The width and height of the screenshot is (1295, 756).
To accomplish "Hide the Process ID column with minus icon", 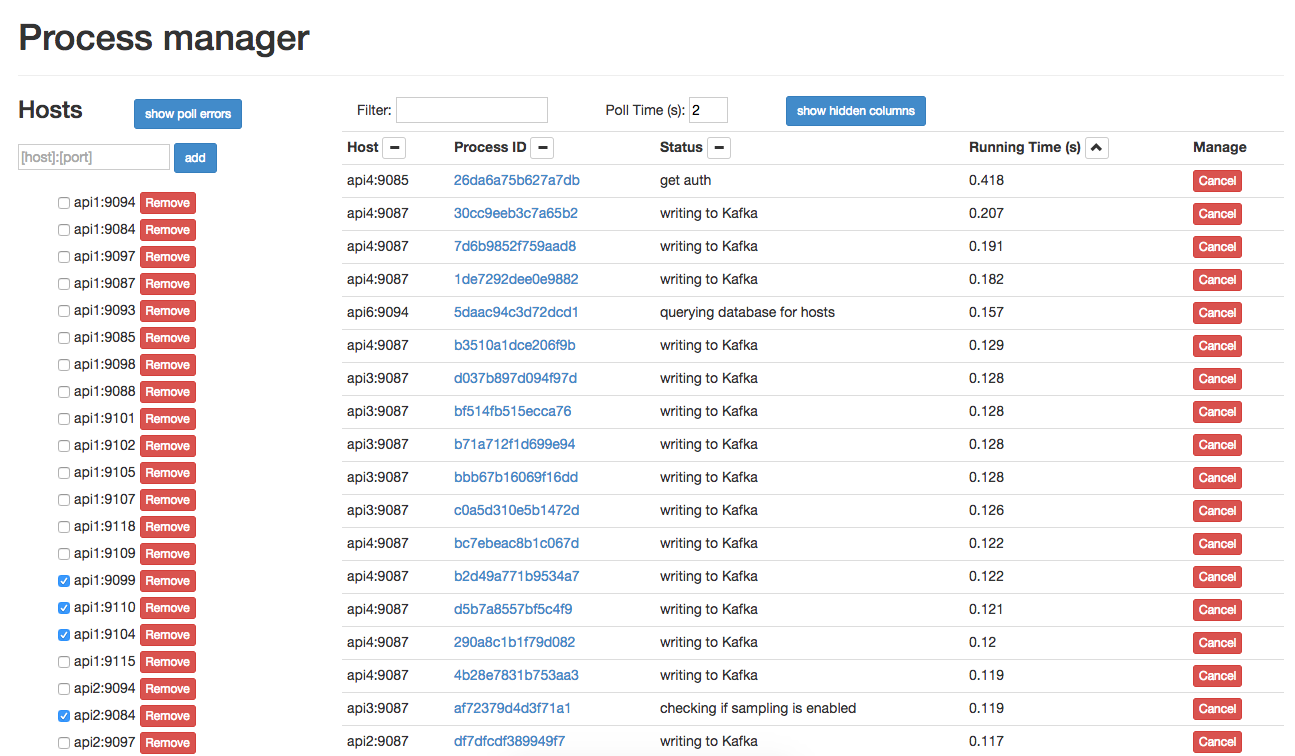I will [x=542, y=148].
